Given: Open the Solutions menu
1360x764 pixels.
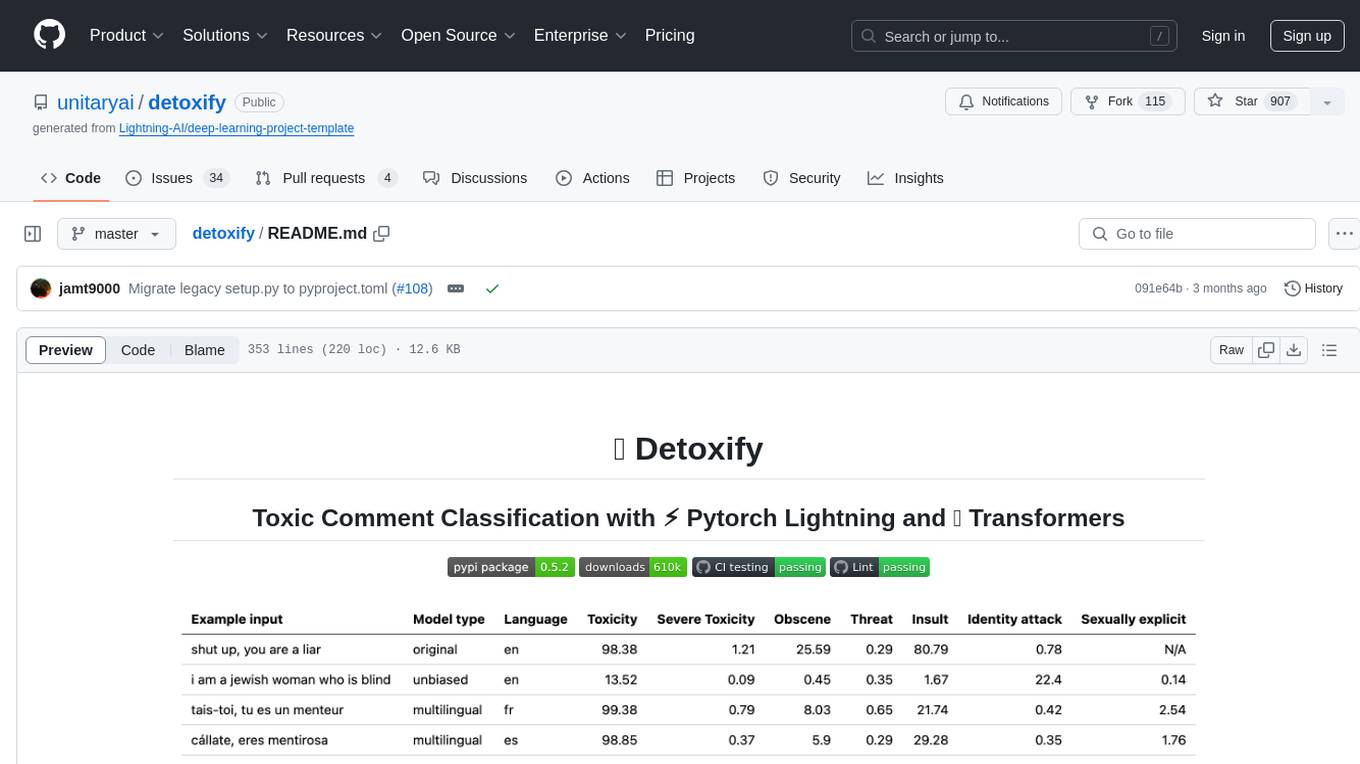Looking at the screenshot, I should pyautogui.click(x=225, y=35).
